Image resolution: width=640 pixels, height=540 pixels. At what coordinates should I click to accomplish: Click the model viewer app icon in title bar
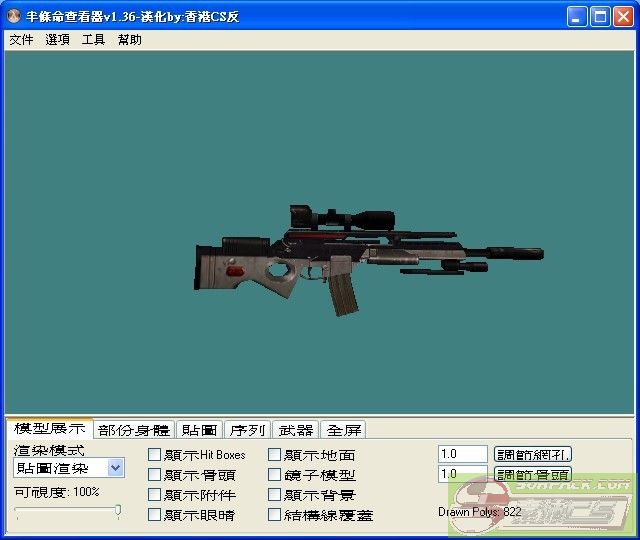point(13,17)
